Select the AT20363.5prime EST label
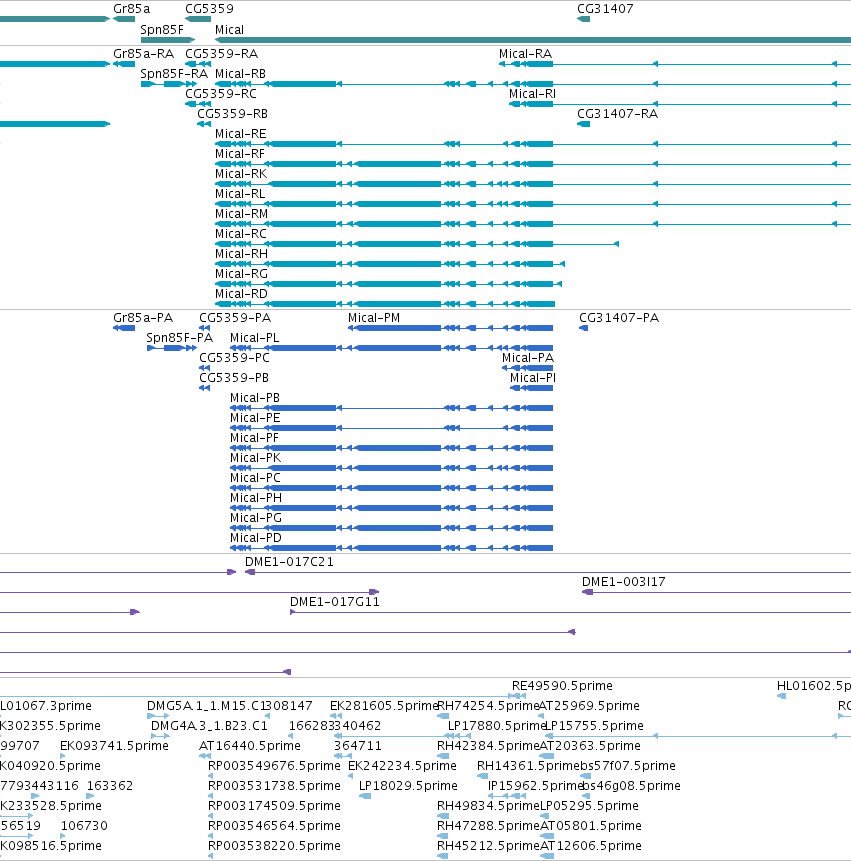Viewport: 851px width, 861px height. [x=590, y=746]
